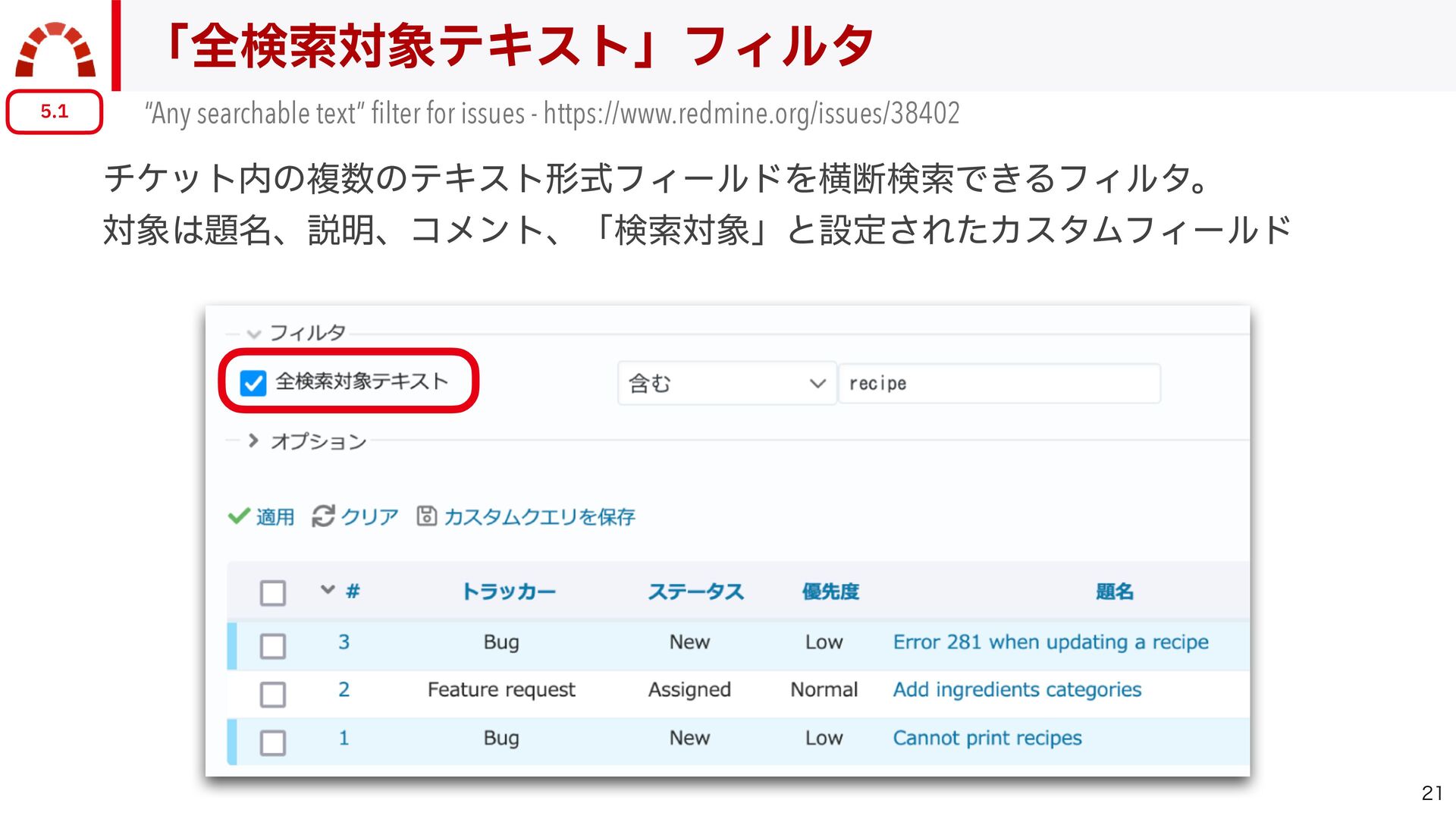Select checkbox for issue 3 row

click(273, 646)
